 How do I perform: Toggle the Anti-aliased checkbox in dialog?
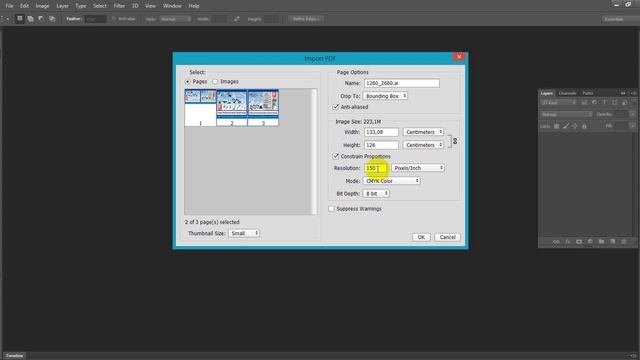(336, 107)
